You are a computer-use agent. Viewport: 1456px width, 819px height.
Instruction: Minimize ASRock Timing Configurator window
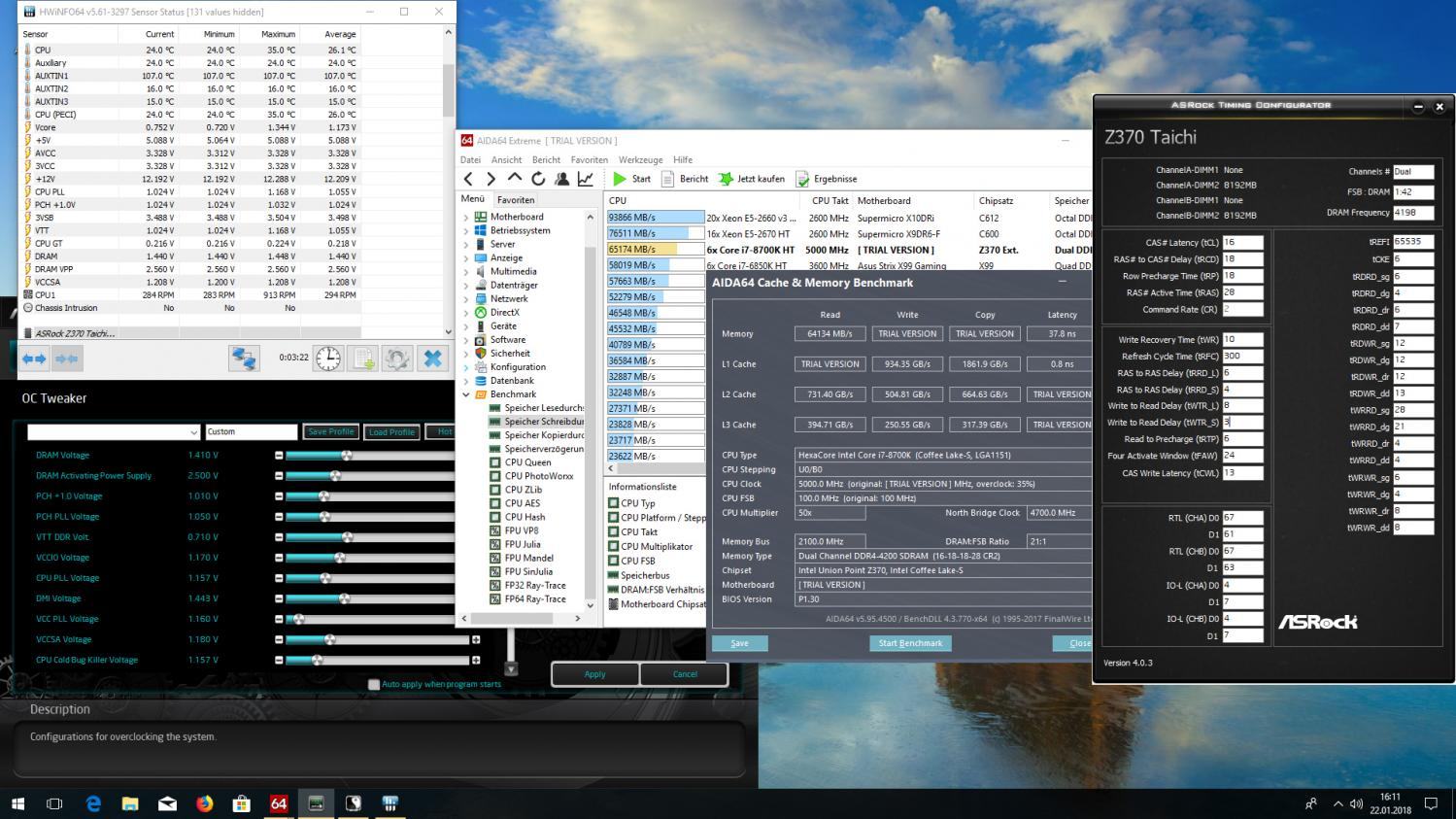click(x=1418, y=106)
